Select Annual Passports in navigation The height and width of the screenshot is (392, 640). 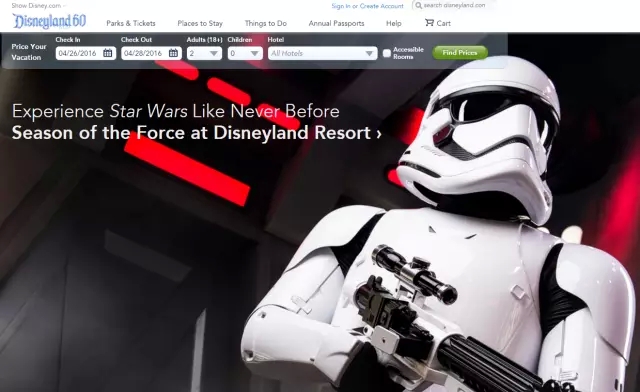(336, 23)
